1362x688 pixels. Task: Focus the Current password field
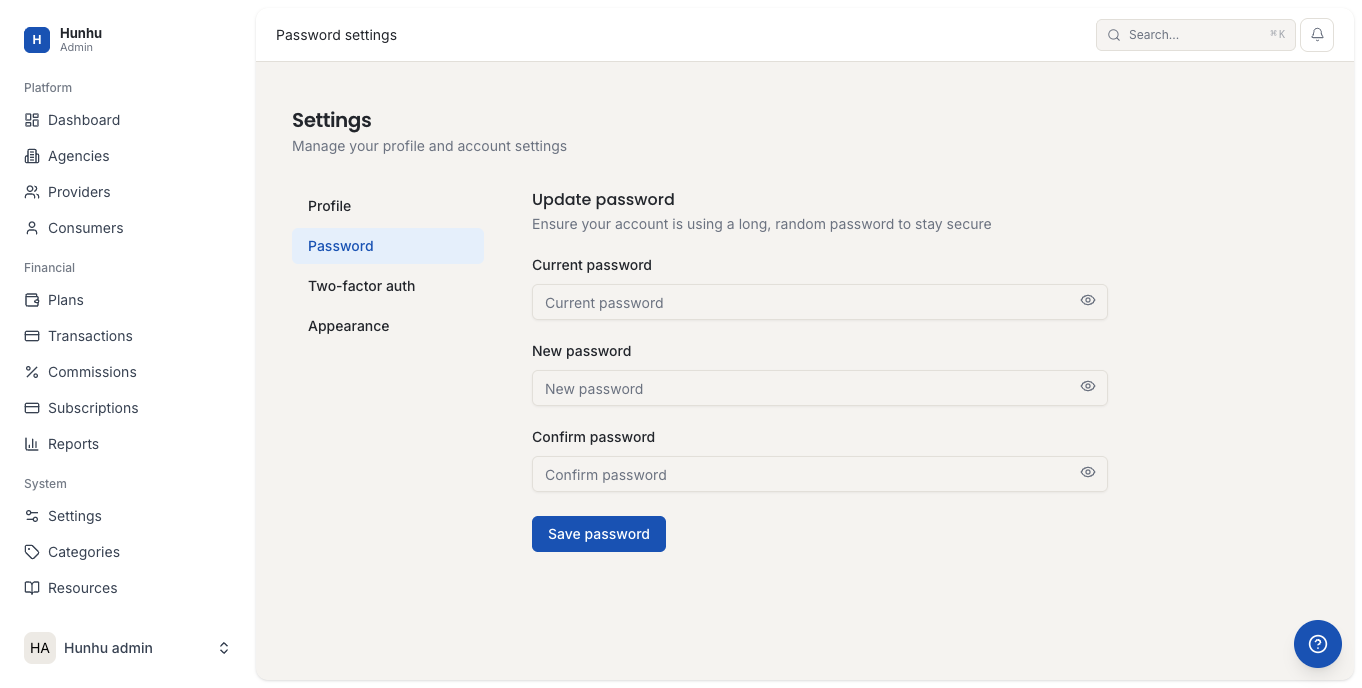click(x=820, y=302)
